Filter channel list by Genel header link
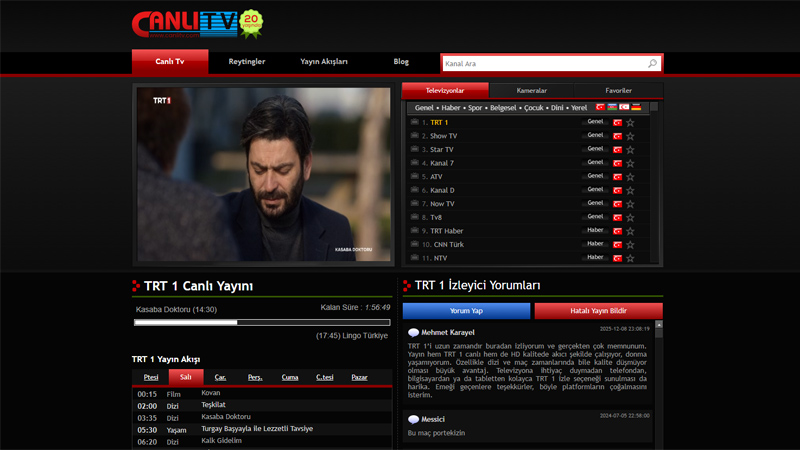The image size is (800, 450). pyautogui.click(x=424, y=108)
